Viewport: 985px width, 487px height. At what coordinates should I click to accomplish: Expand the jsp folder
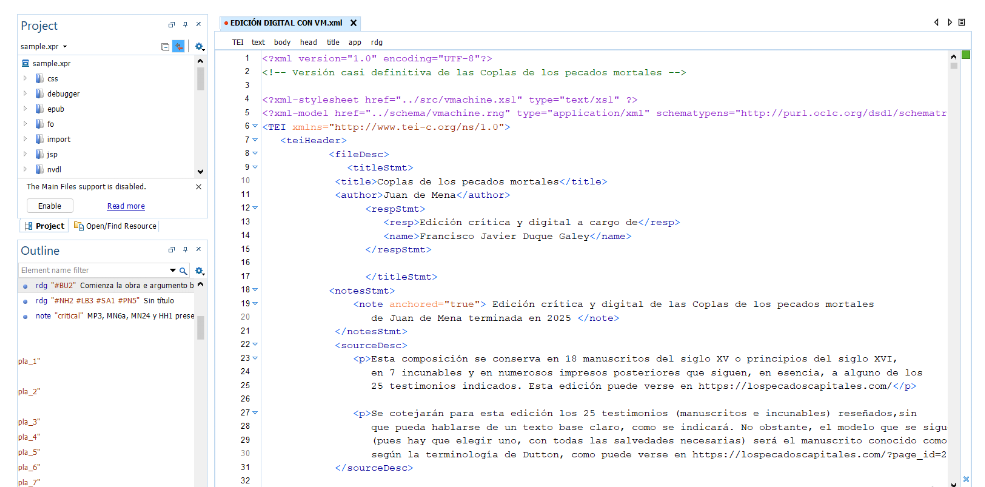click(x=25, y=154)
